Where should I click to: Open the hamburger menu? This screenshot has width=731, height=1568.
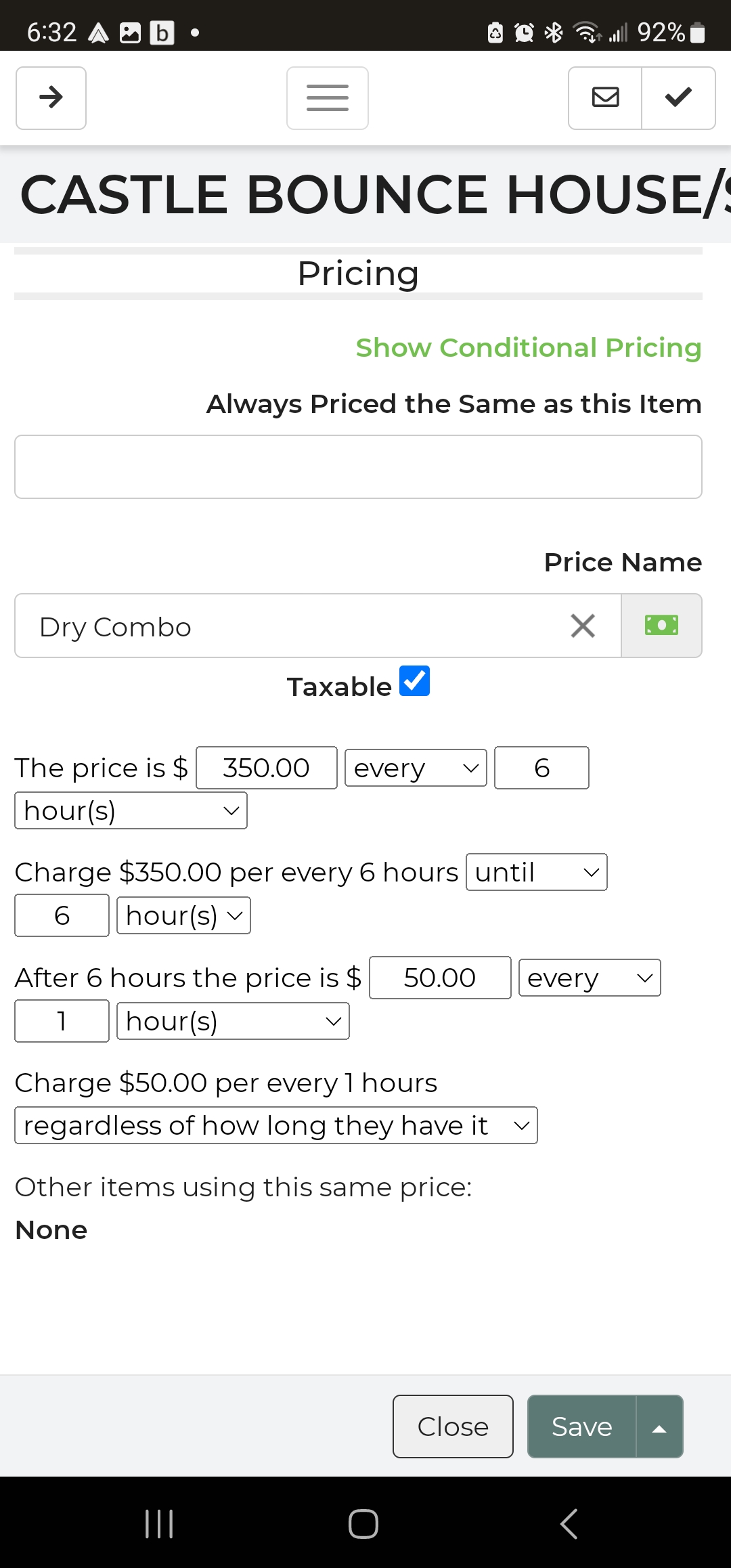click(327, 98)
